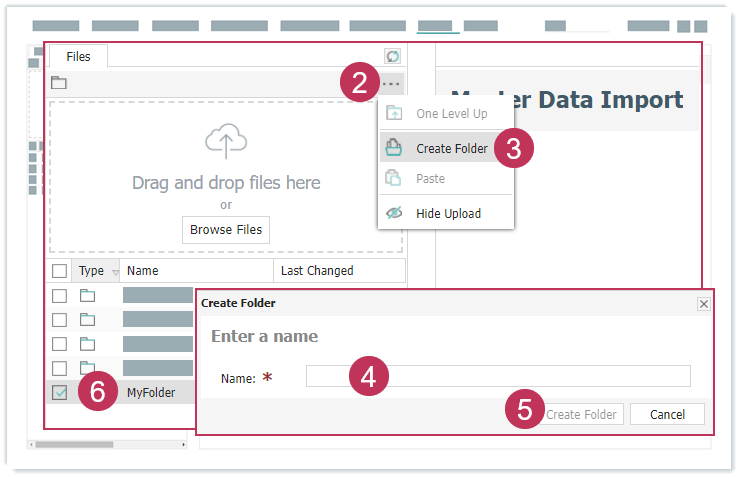Viewport: 741px width, 479px height.
Task: Click the refresh icon beside Files tab
Action: [392, 57]
